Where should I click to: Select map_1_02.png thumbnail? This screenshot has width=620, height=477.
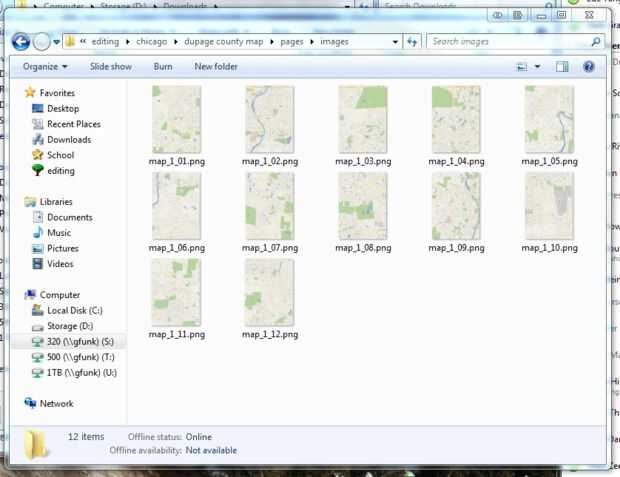[270, 119]
